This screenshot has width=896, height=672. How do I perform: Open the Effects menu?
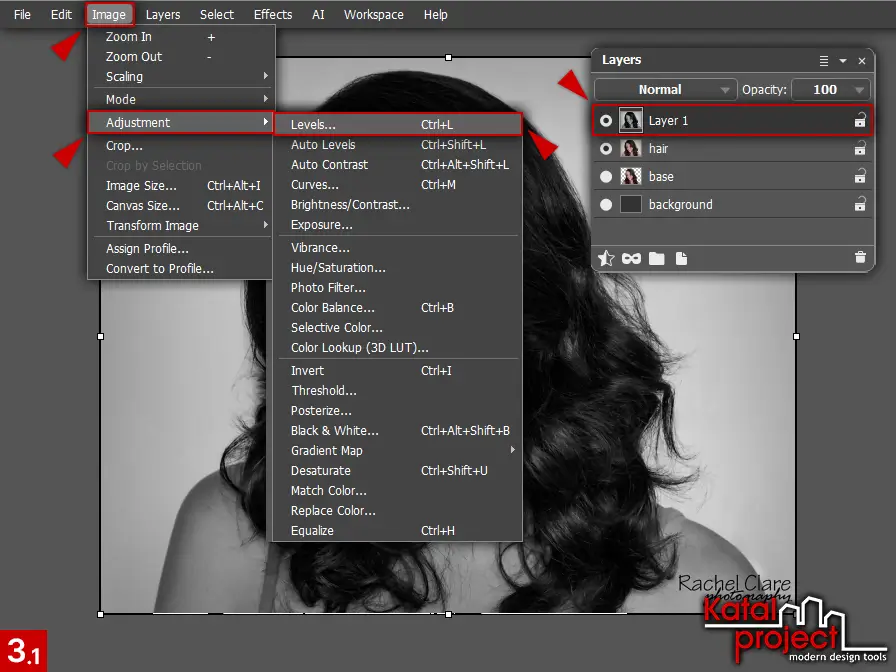272,14
